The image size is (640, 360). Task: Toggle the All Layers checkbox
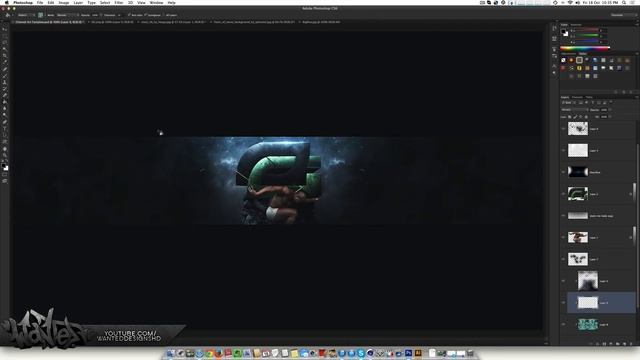[x=164, y=15]
